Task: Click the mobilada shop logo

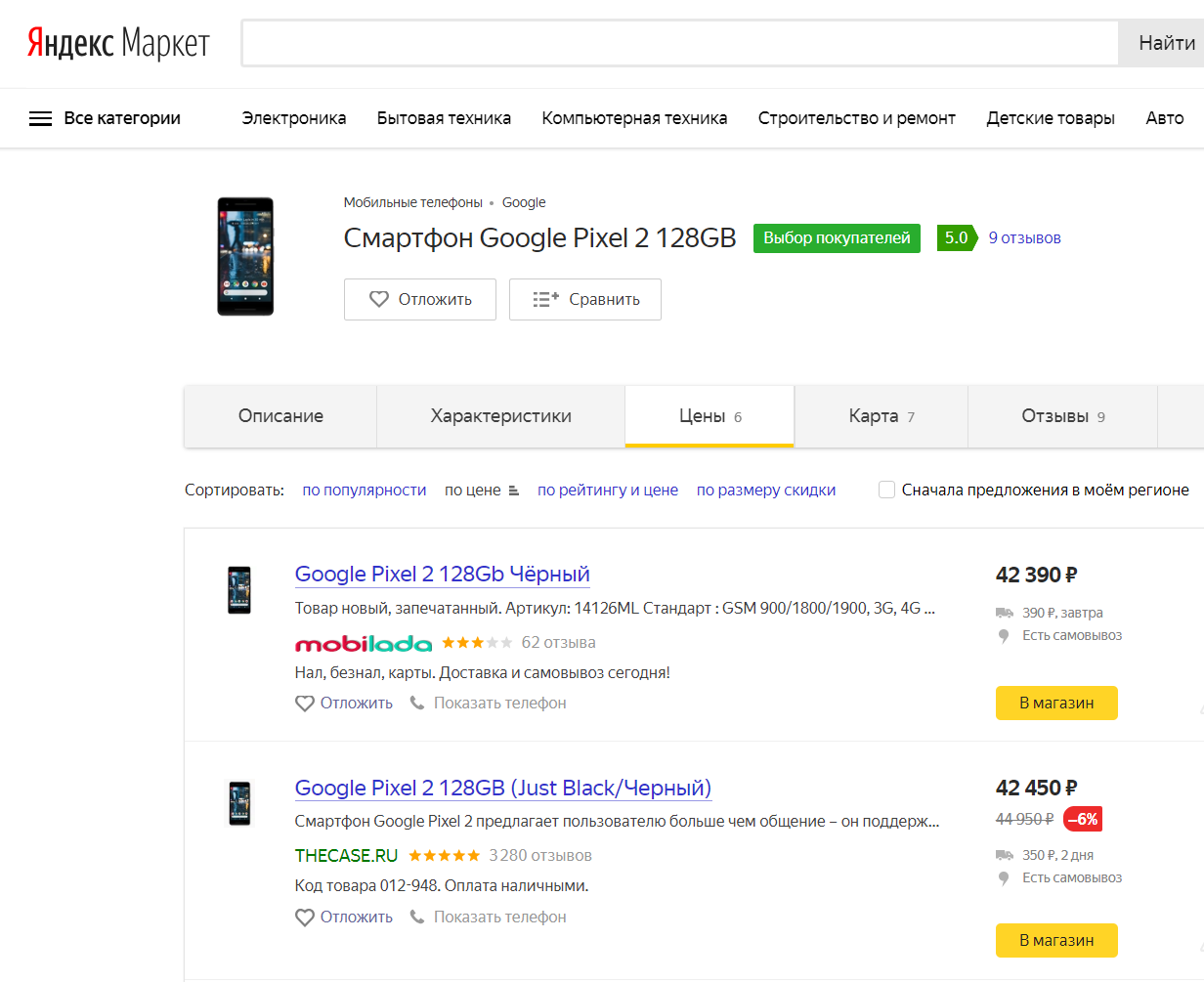Action: [x=363, y=643]
